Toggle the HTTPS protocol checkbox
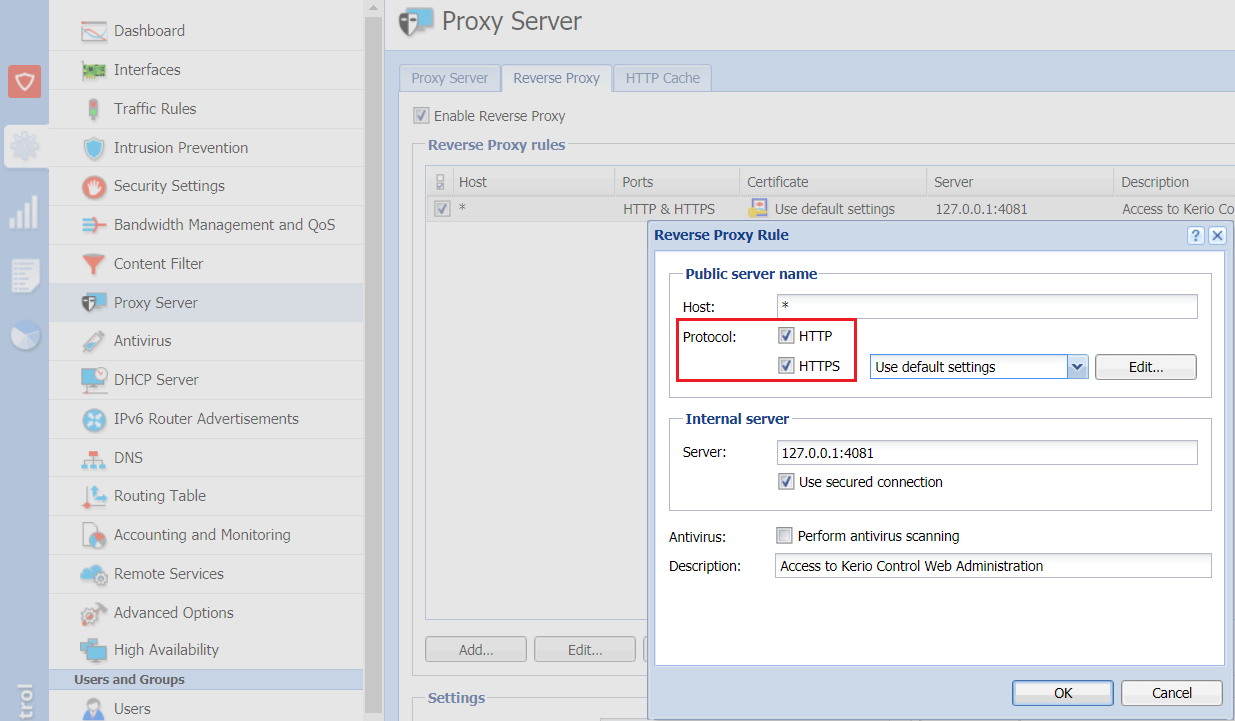The width and height of the screenshot is (1235, 721). 786,366
